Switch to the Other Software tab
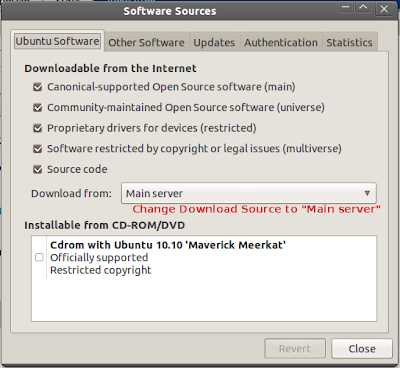The width and height of the screenshot is (400, 368). point(146,42)
